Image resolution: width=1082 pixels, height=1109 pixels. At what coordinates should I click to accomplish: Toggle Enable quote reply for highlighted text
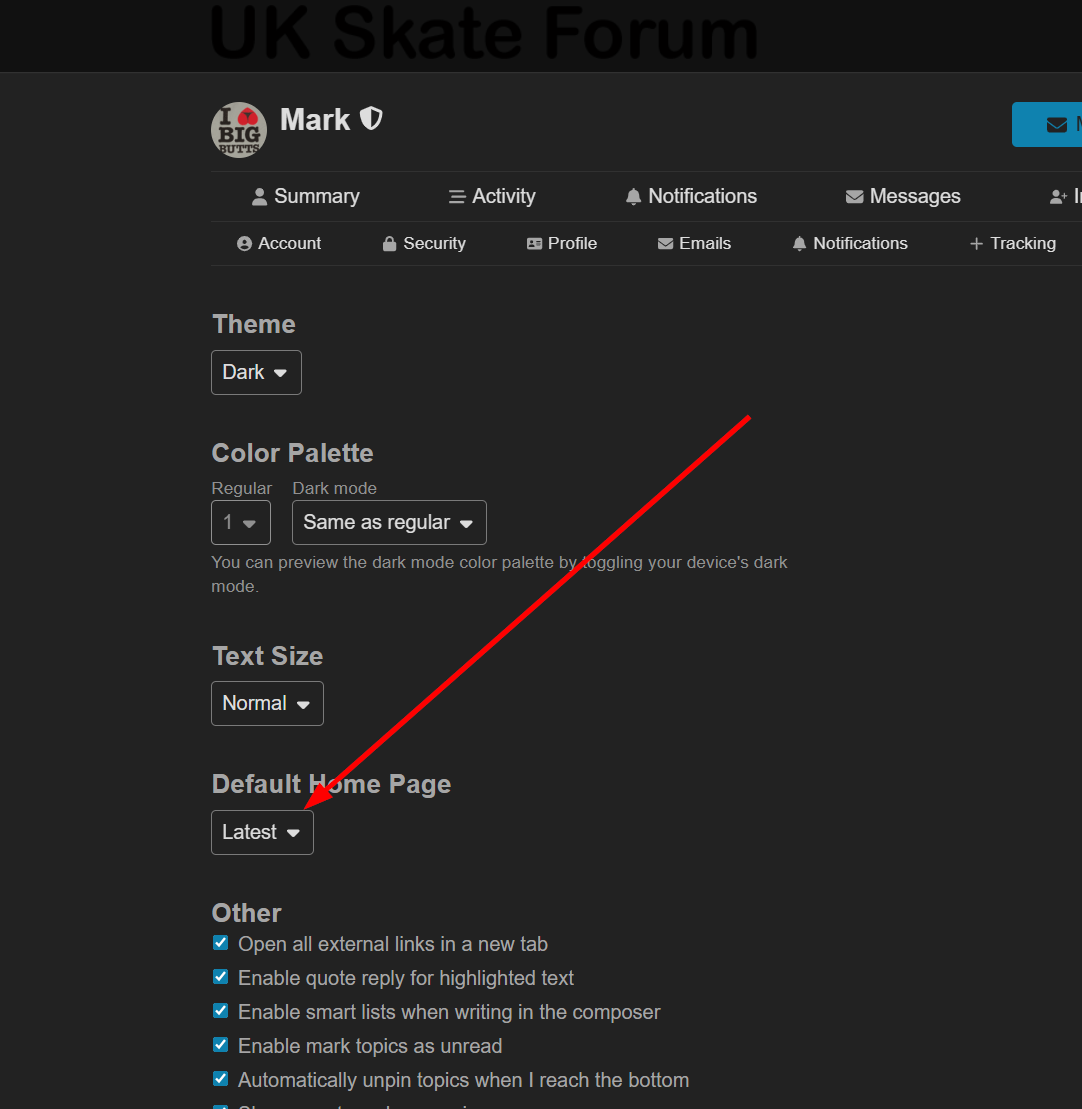221,977
